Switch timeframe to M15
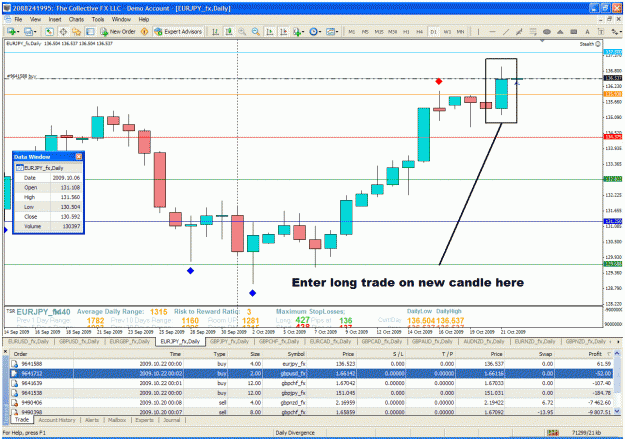625x439 pixels. click(x=379, y=31)
